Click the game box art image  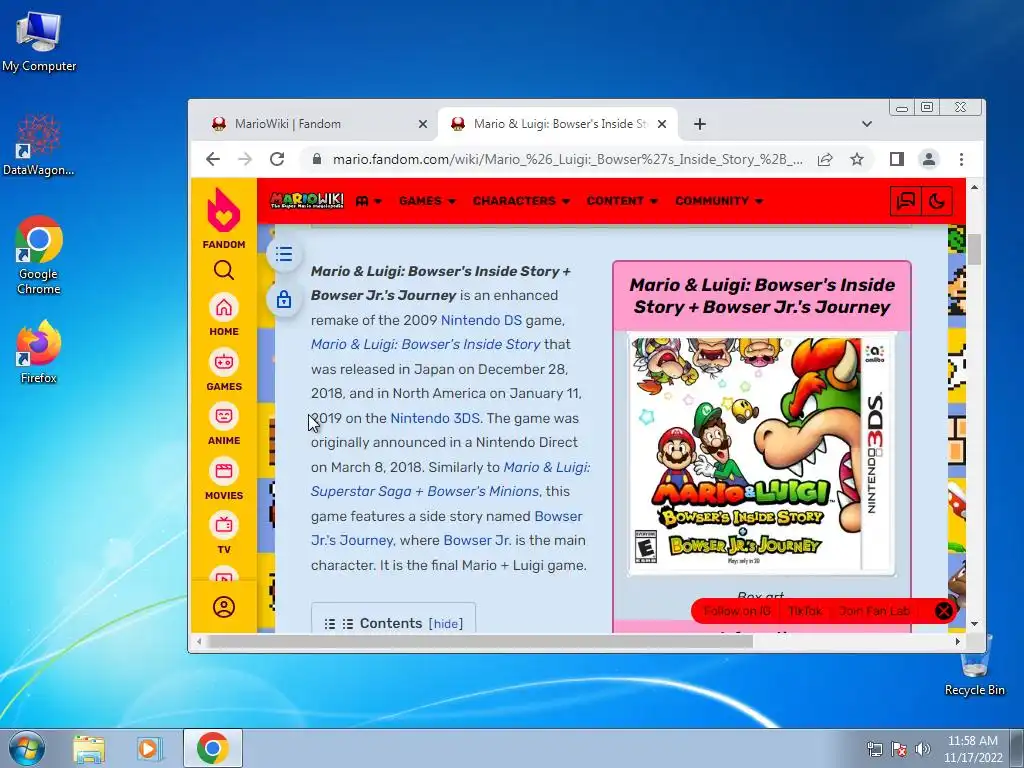click(x=761, y=455)
